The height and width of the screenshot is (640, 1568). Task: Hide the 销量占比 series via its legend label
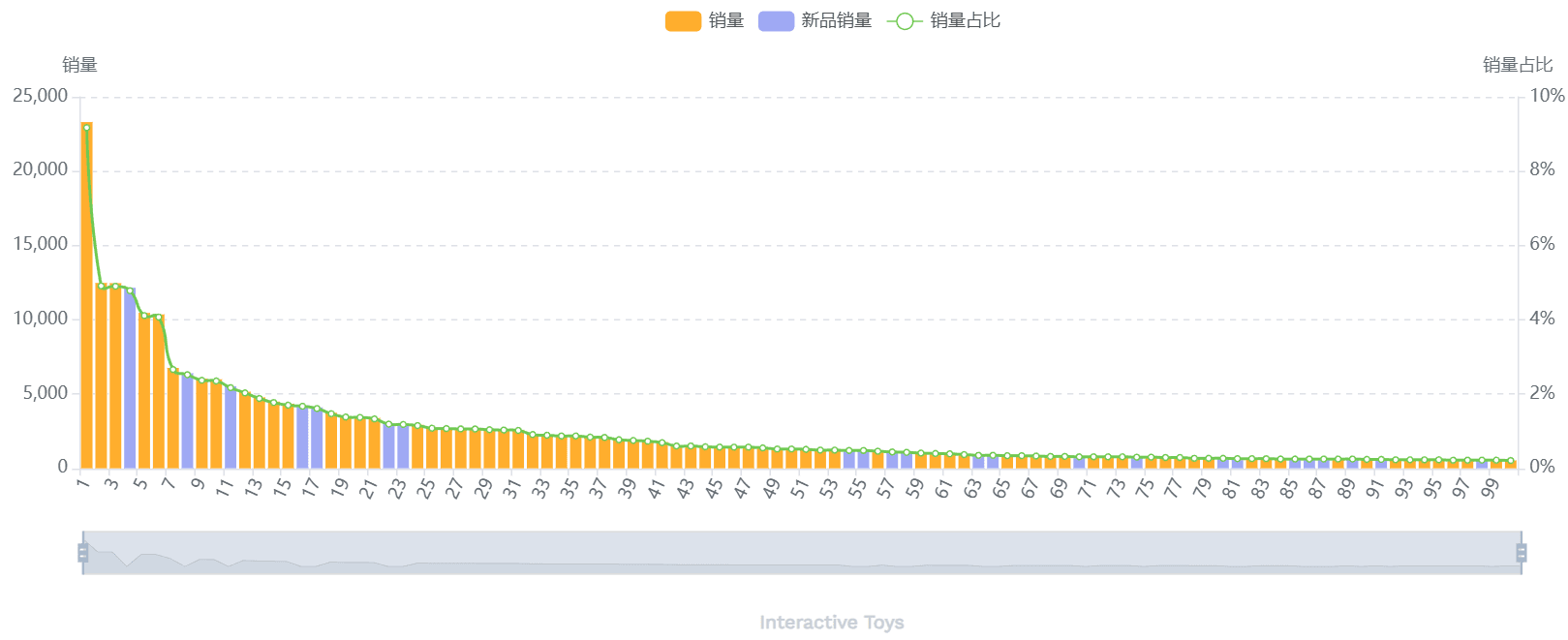click(x=965, y=21)
